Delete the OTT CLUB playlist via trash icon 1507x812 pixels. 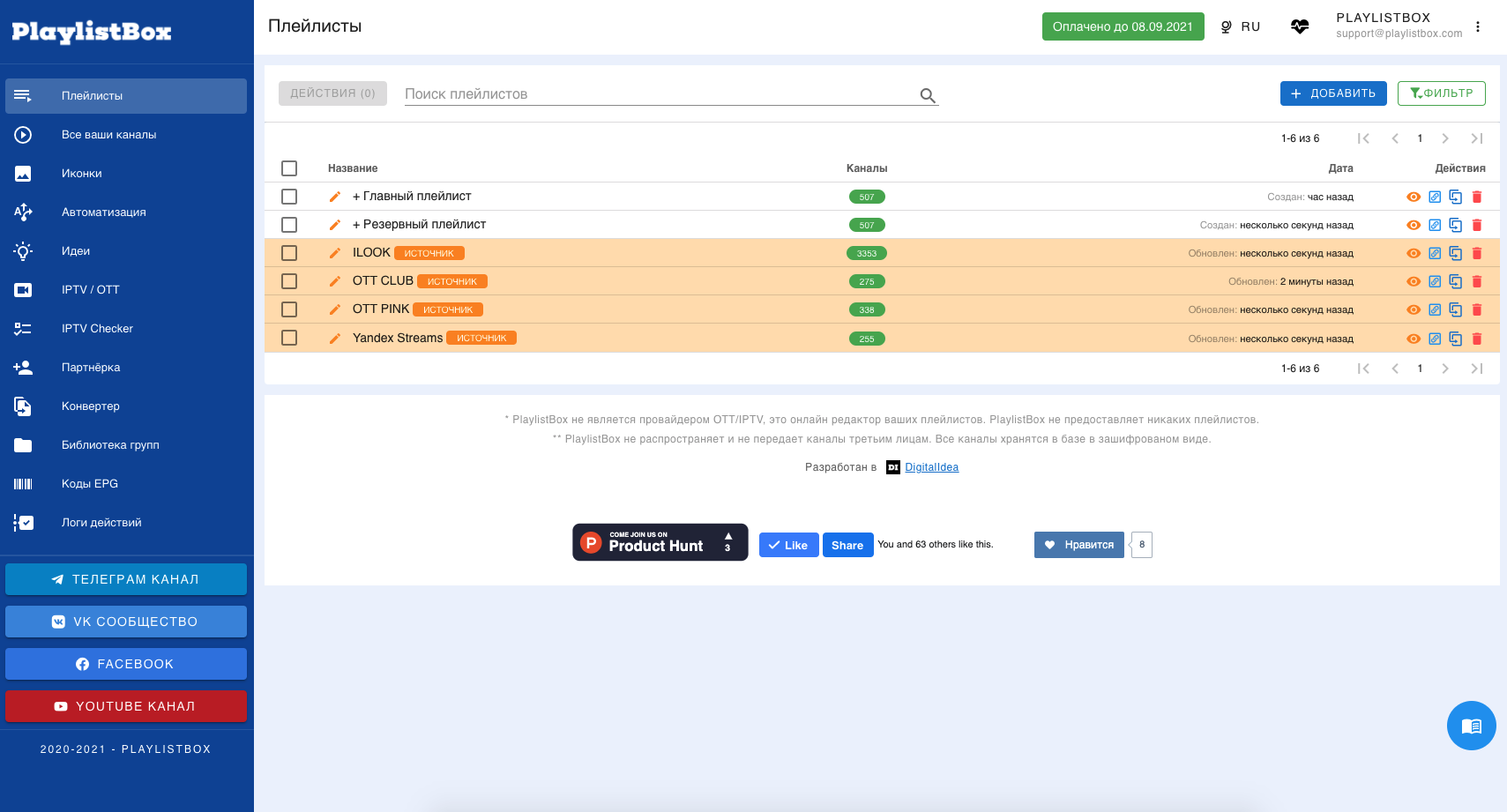(x=1477, y=281)
